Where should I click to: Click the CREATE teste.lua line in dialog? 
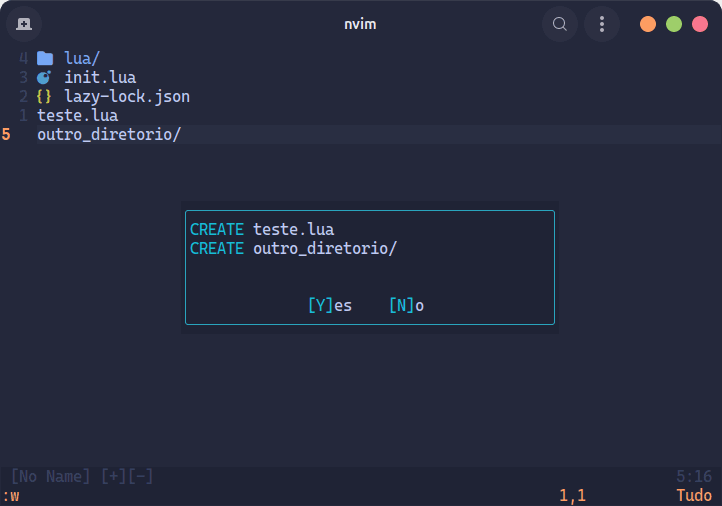[x=262, y=229]
